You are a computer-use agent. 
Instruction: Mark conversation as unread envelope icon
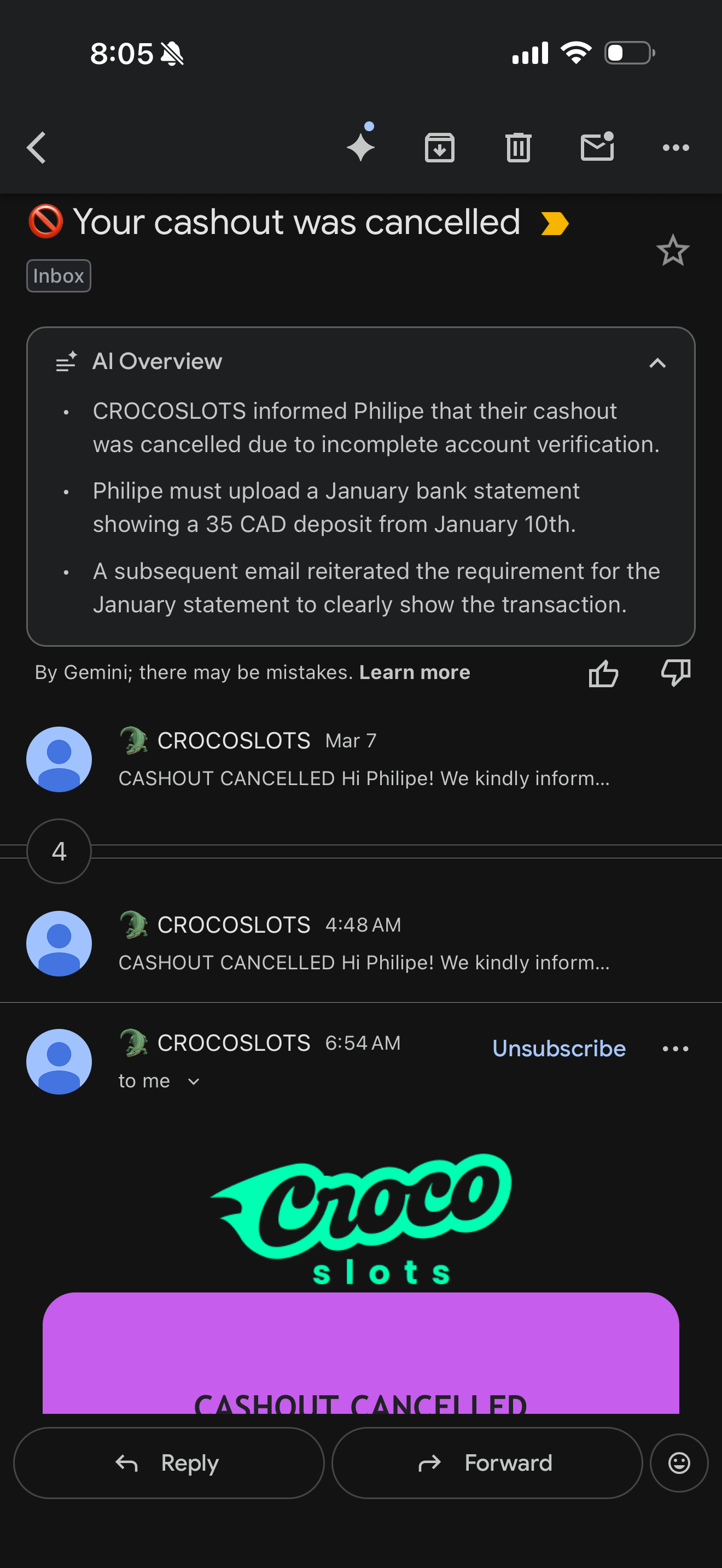(597, 148)
